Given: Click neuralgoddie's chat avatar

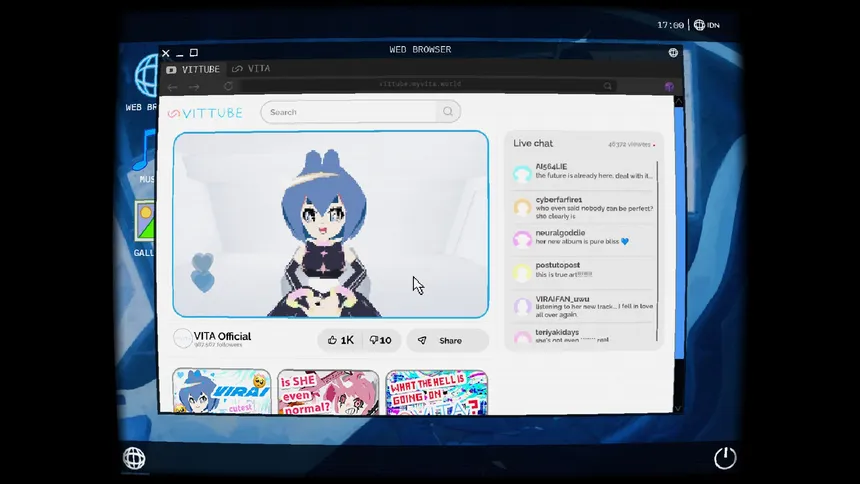Looking at the screenshot, I should 522,239.
